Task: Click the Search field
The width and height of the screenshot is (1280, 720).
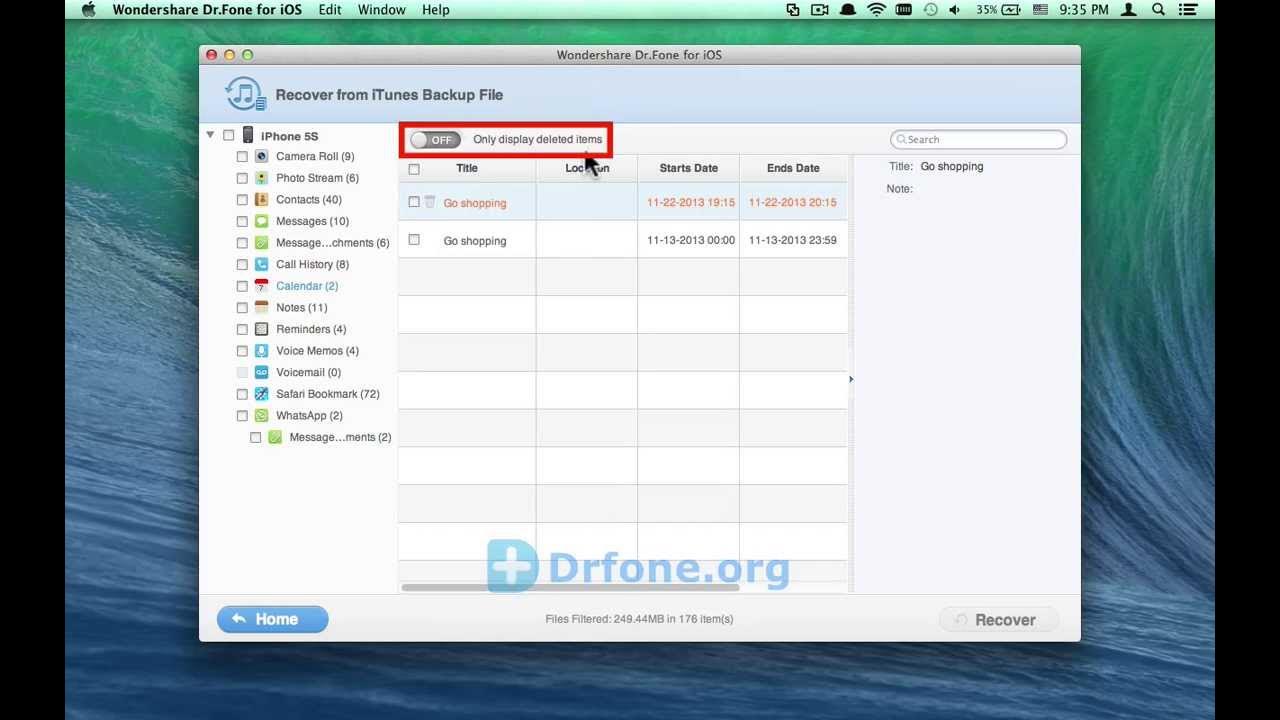Action: [x=979, y=140]
